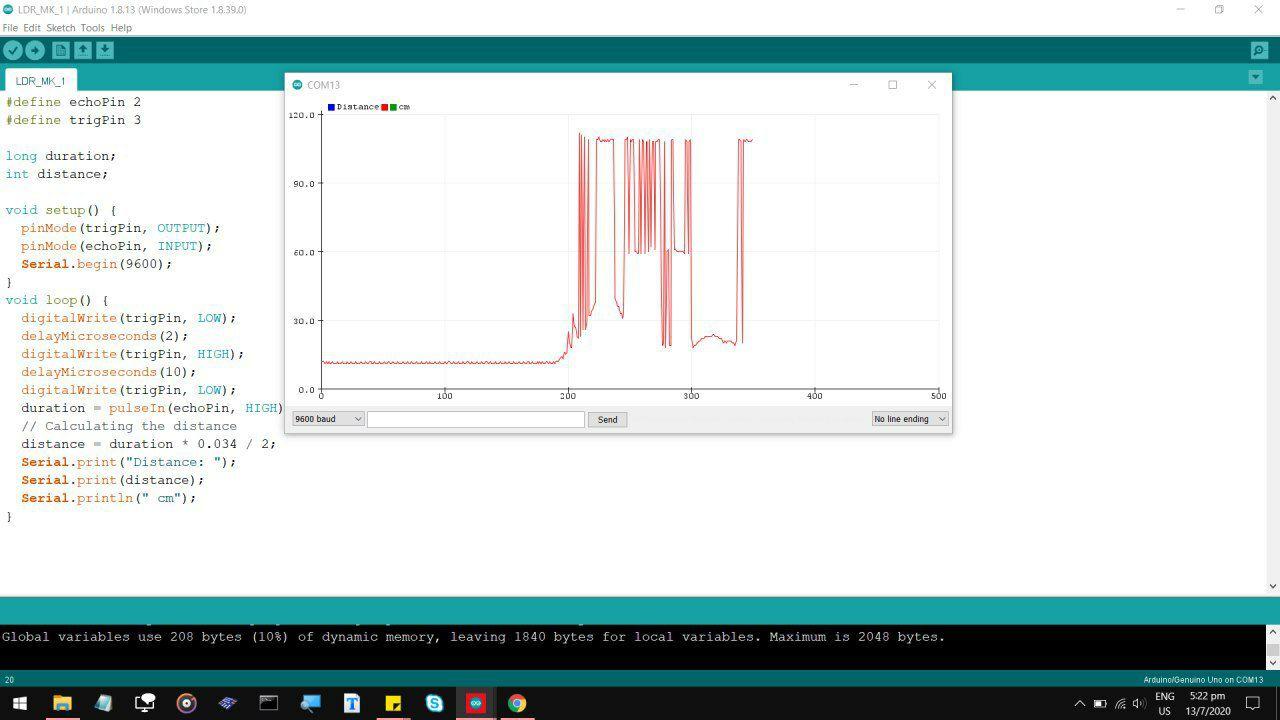Close the COM13 serial plotter window
This screenshot has width=1280, height=720.
point(932,85)
